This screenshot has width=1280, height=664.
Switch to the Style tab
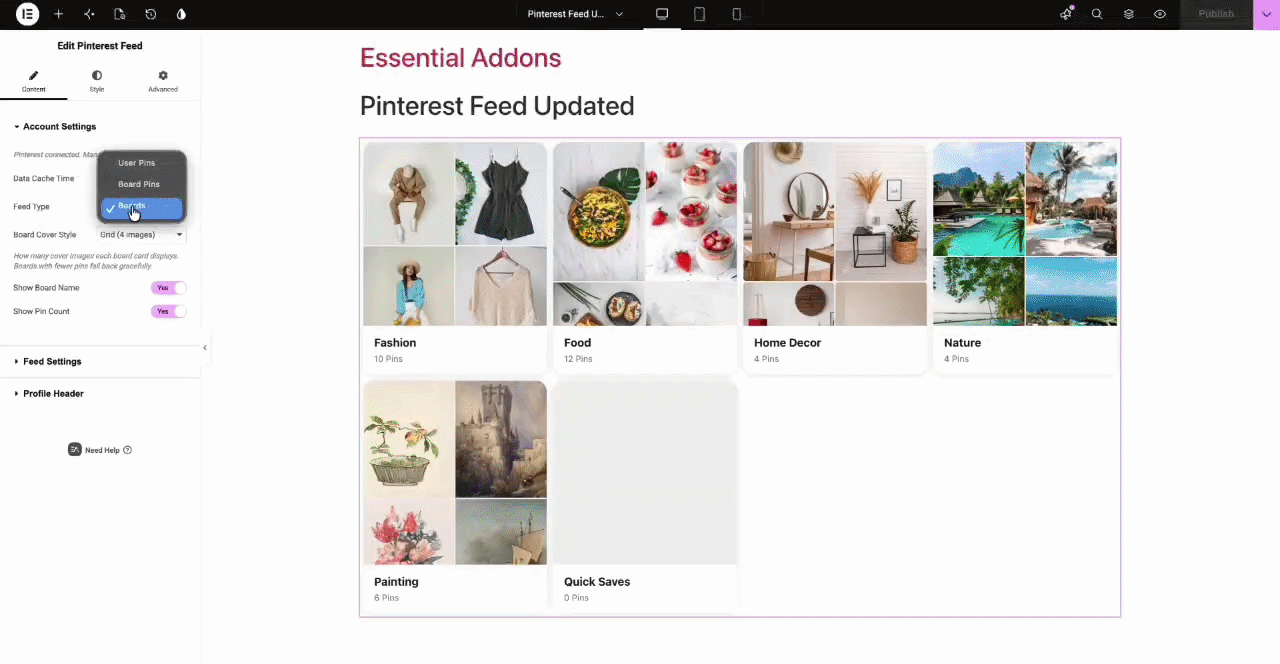[97, 81]
